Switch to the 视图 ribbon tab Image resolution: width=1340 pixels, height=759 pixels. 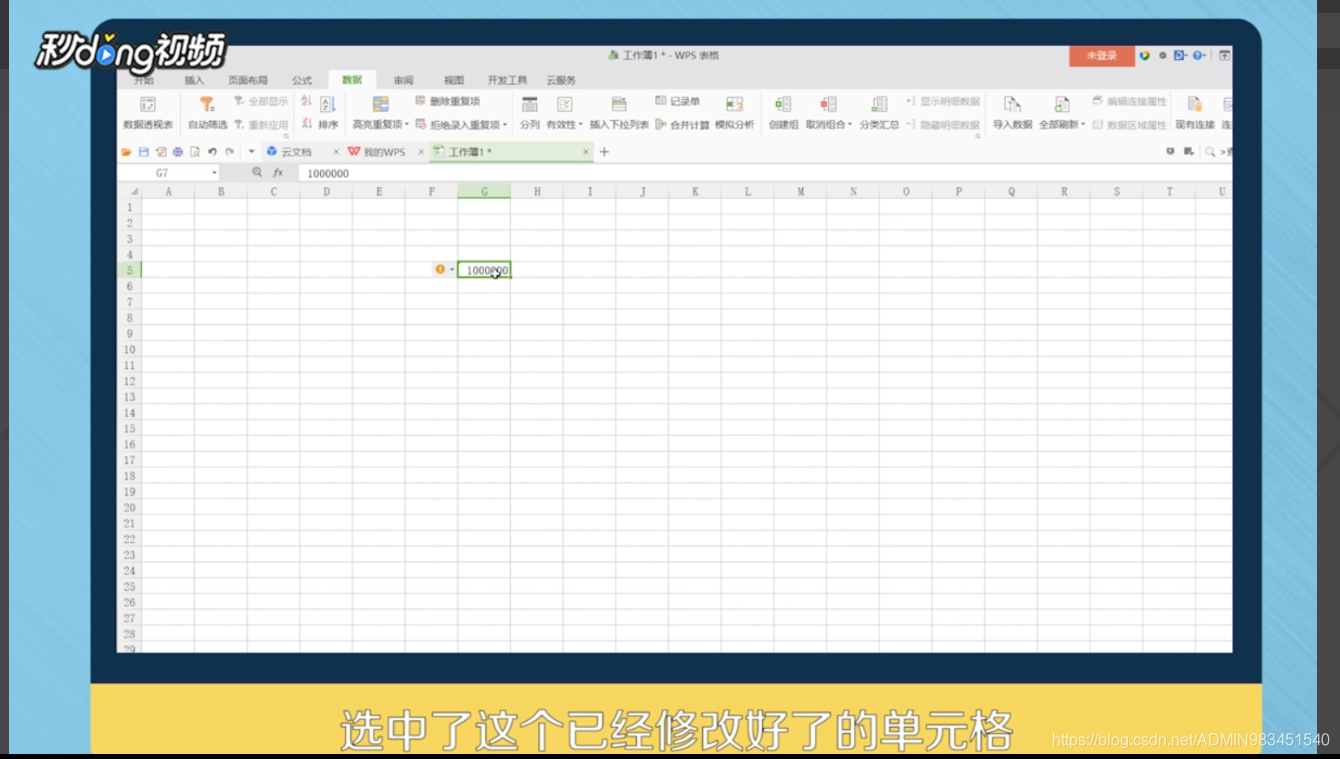[x=454, y=80]
